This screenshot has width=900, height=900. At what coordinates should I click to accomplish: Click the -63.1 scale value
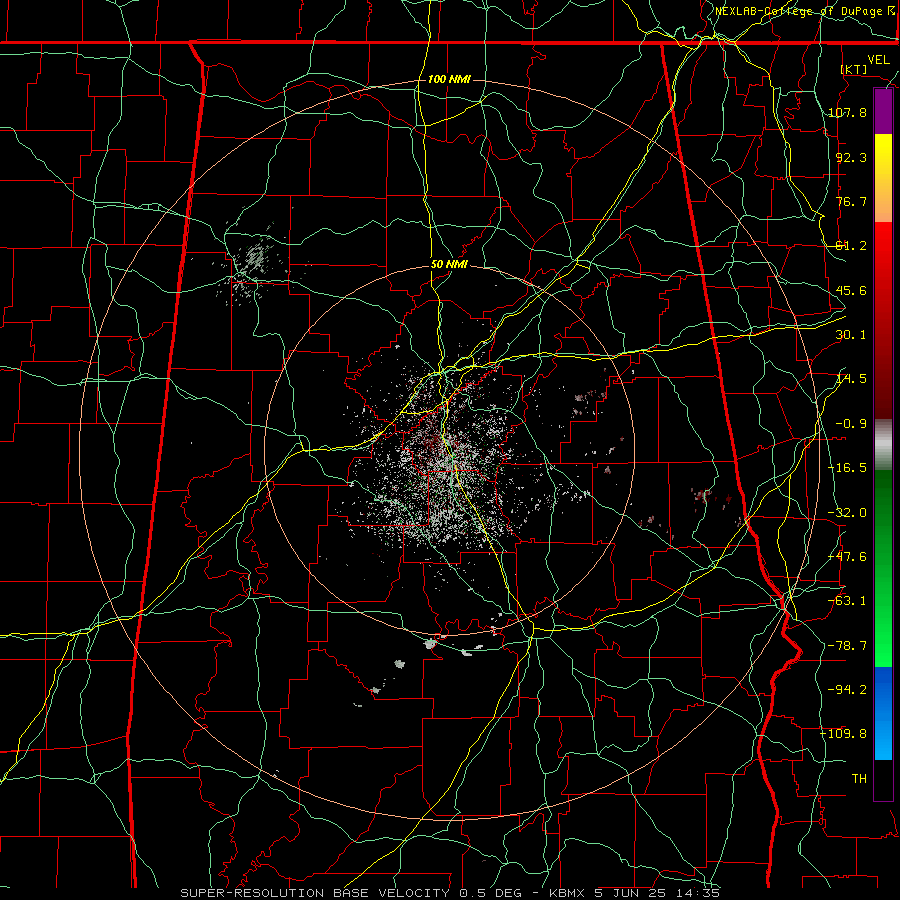pos(847,601)
